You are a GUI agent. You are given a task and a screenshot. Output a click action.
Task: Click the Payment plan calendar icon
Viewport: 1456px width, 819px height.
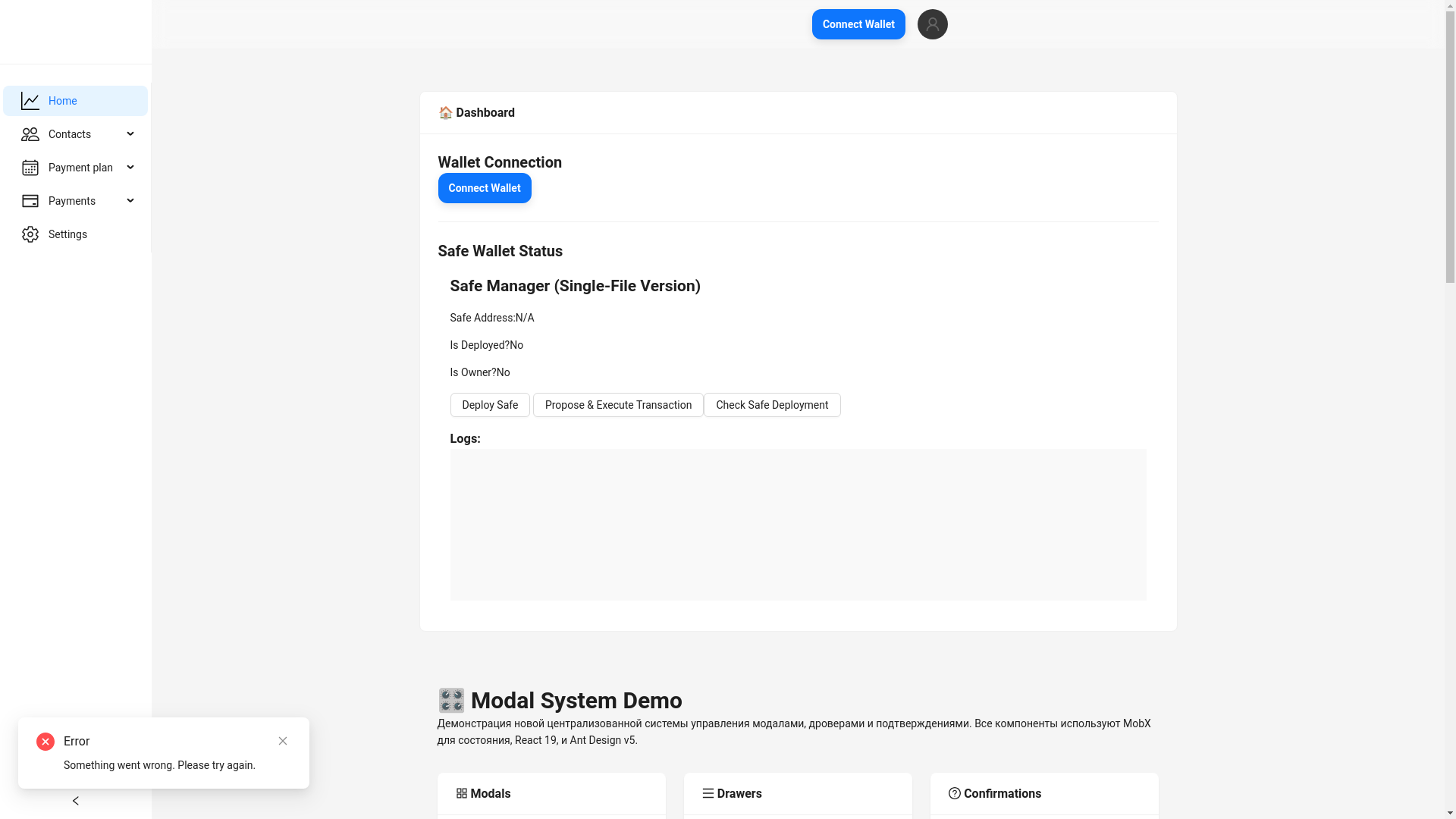30,168
